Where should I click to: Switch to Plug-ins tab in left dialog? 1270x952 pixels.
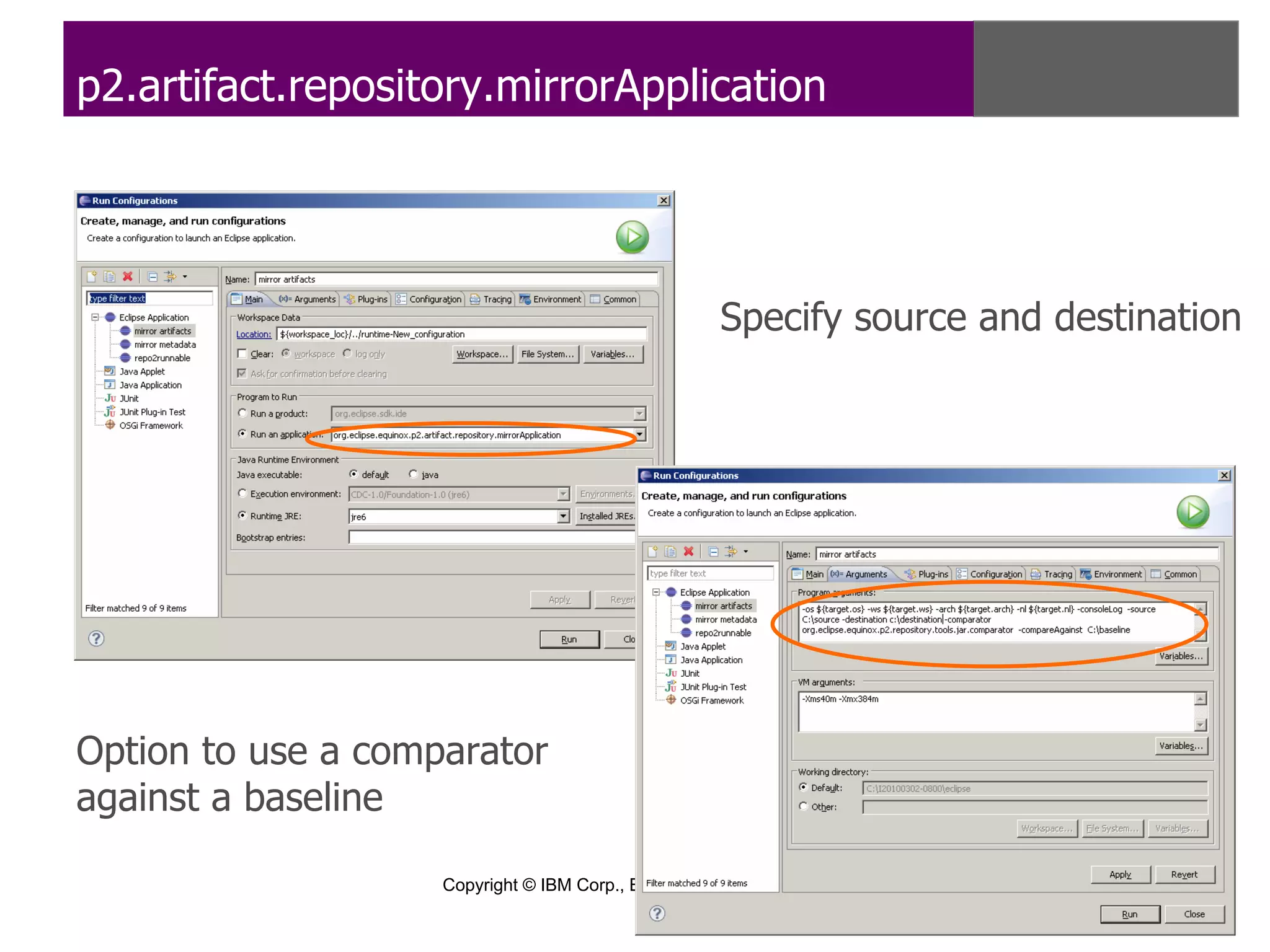tap(366, 299)
